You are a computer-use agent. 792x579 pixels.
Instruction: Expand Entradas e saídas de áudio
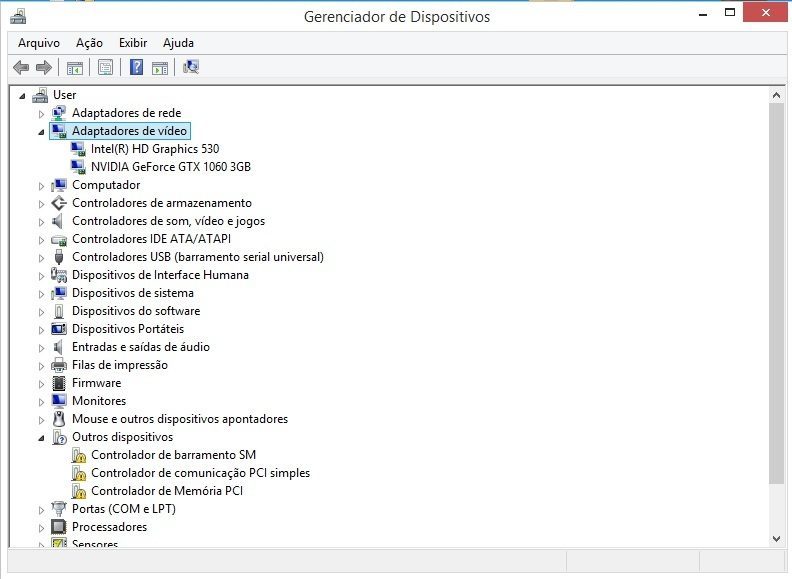point(41,348)
